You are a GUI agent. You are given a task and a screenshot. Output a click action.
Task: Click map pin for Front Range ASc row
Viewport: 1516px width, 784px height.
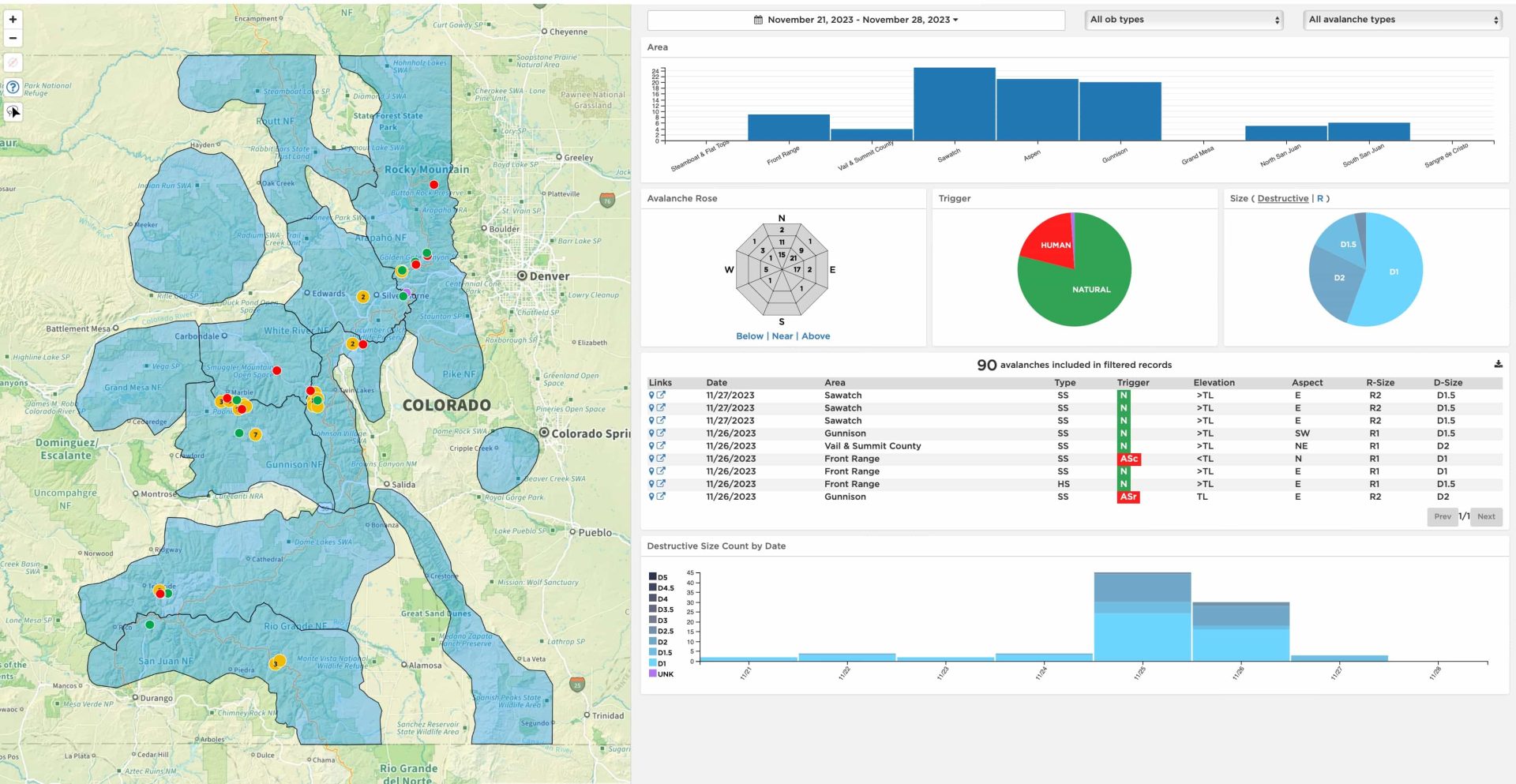(651, 459)
